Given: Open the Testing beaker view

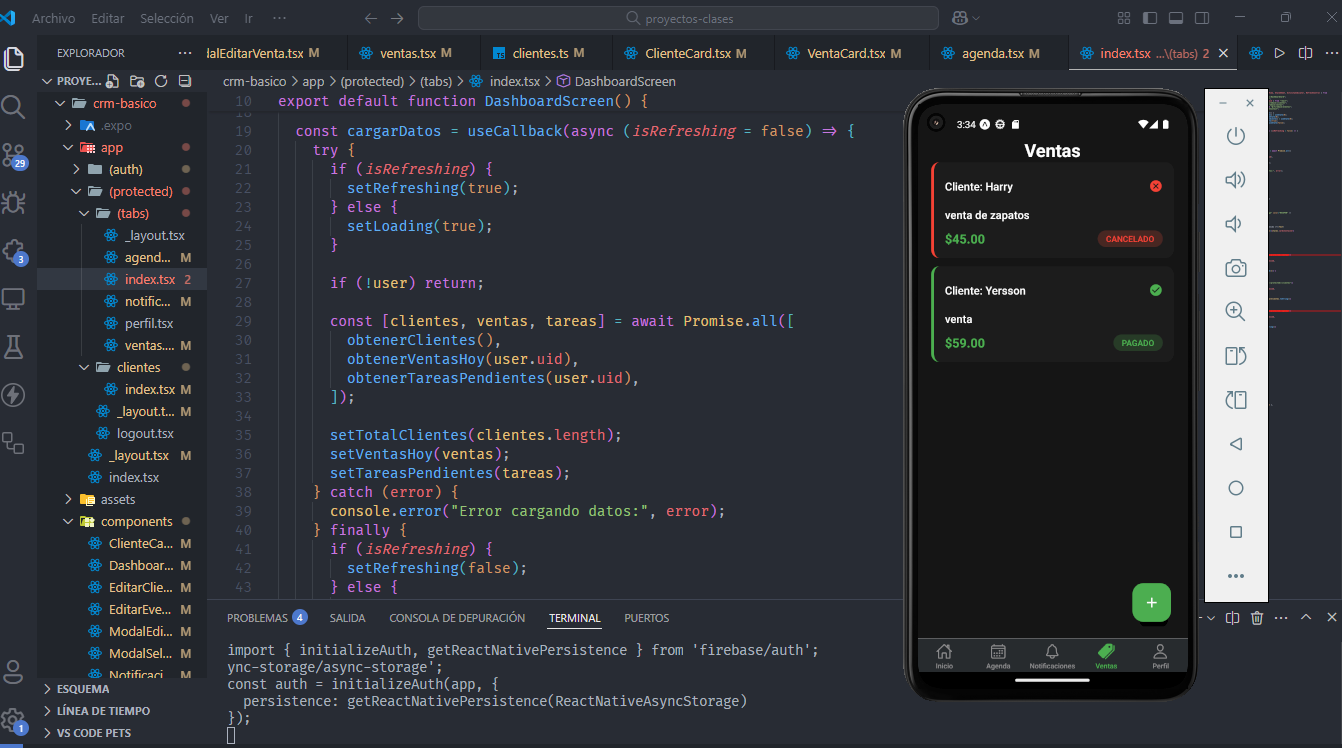Looking at the screenshot, I should (14, 347).
